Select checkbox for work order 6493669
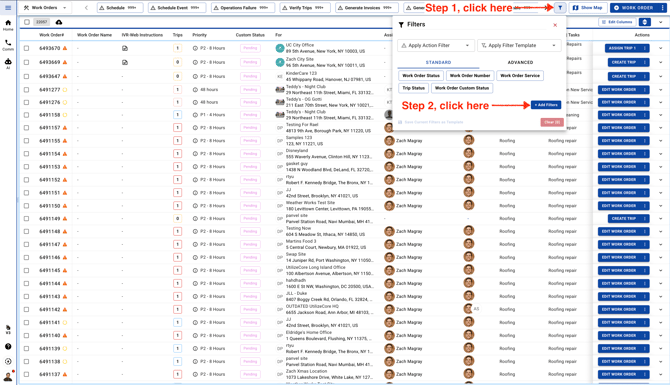This screenshot has width=670, height=385. coord(26,62)
